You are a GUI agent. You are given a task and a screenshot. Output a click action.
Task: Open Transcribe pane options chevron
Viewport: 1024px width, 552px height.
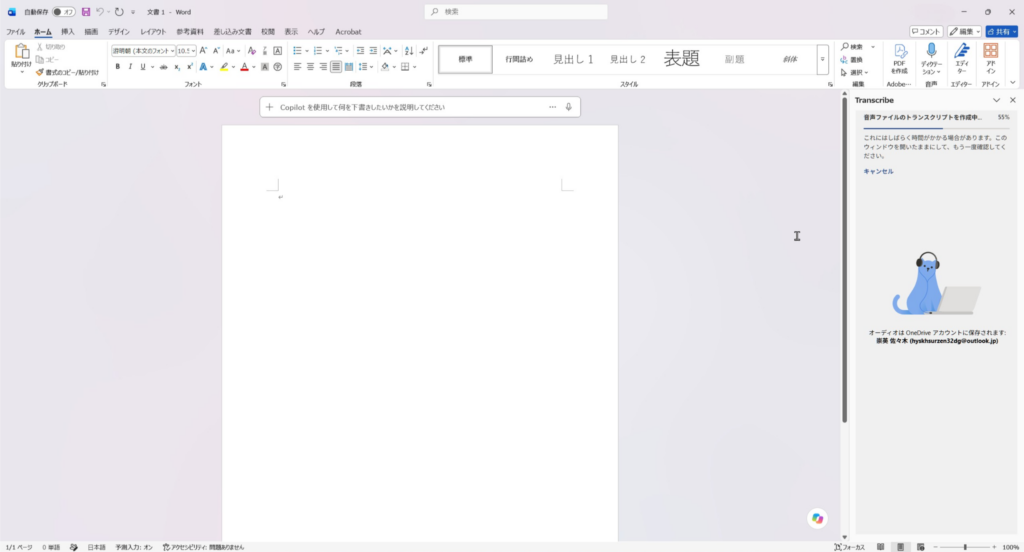point(996,100)
